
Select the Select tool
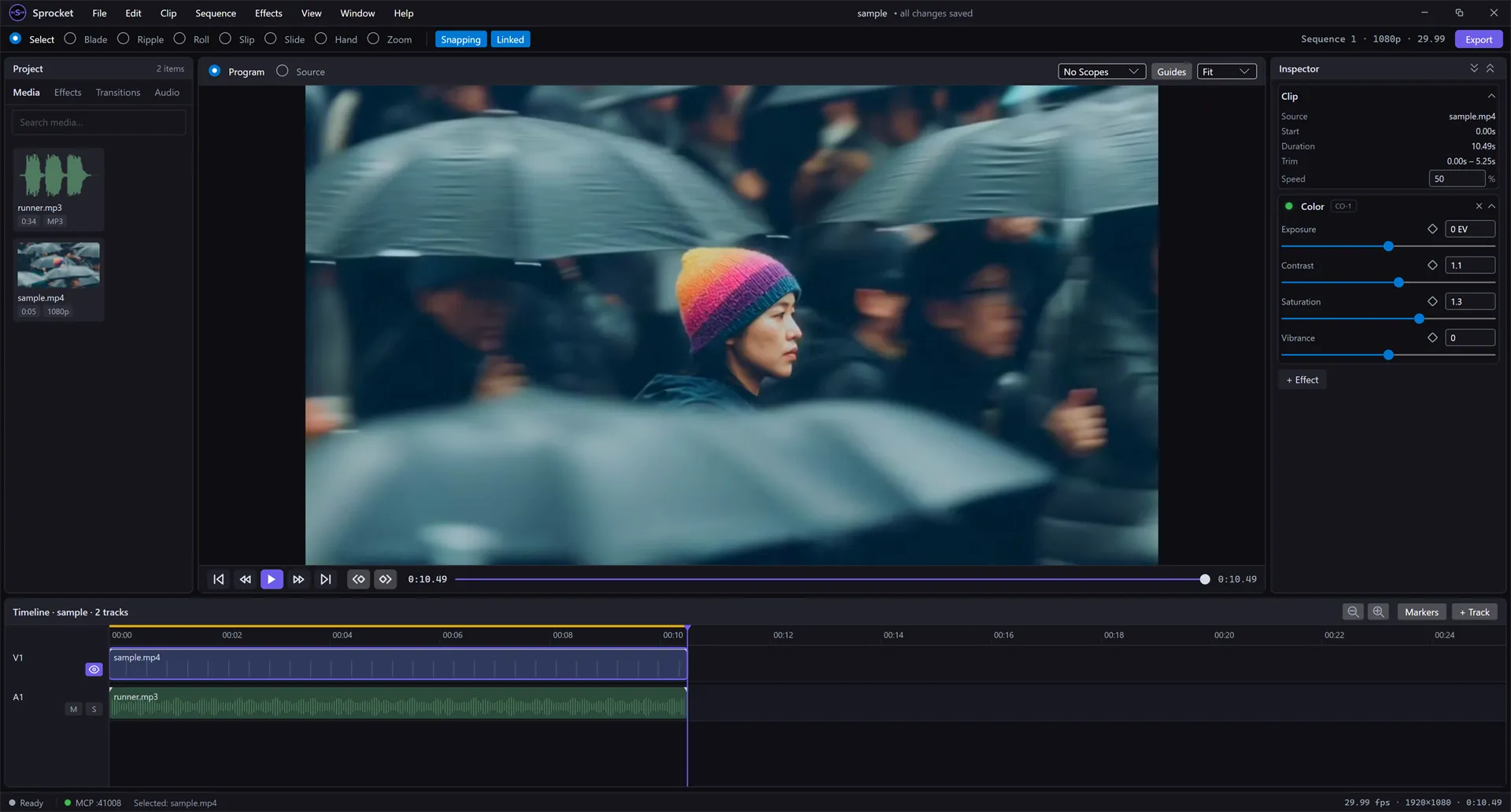pos(32,39)
